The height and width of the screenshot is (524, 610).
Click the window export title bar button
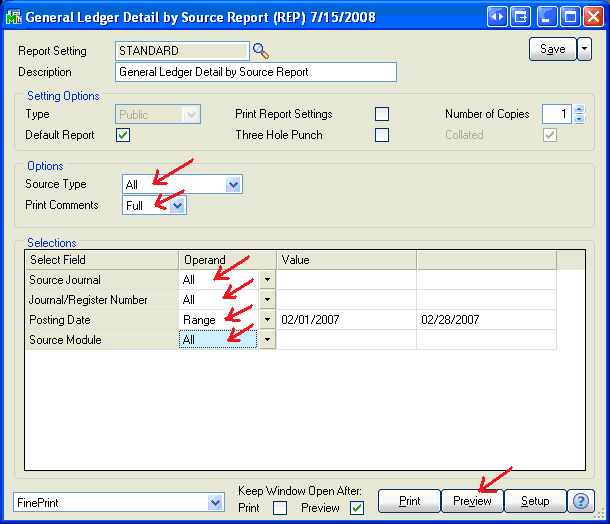[x=520, y=17]
